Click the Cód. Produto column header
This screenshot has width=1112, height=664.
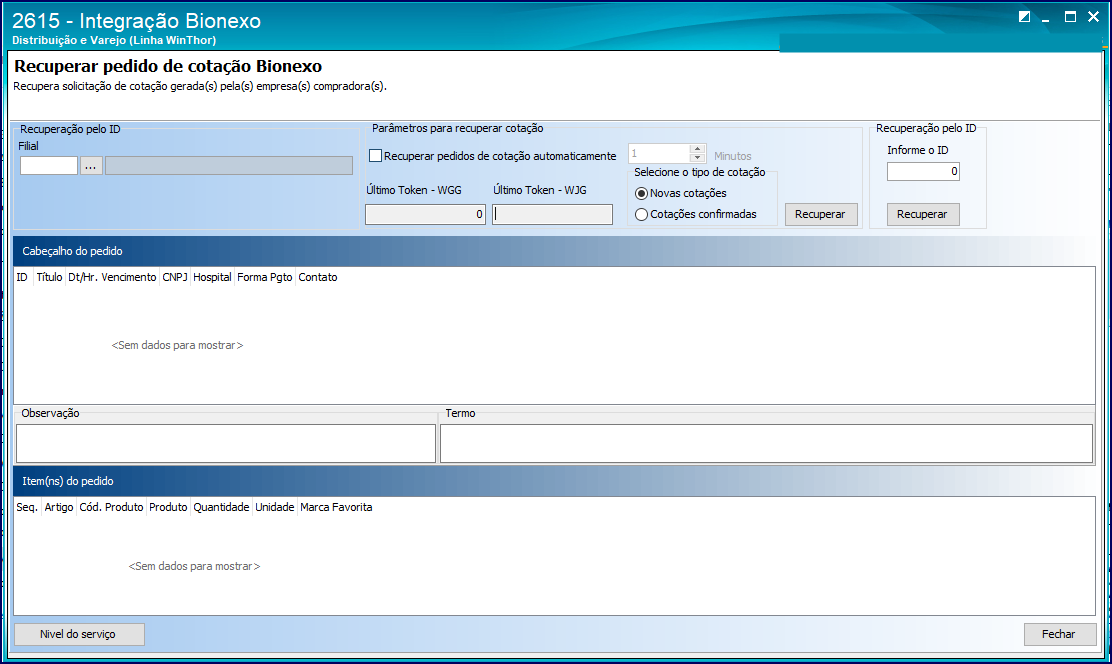pyautogui.click(x=111, y=507)
